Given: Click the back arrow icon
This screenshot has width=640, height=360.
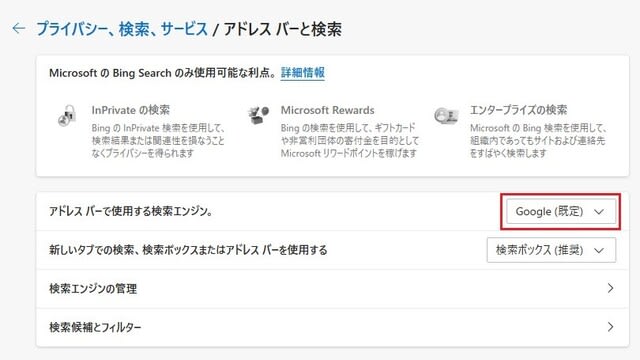Looking at the screenshot, I should click(x=19, y=28).
